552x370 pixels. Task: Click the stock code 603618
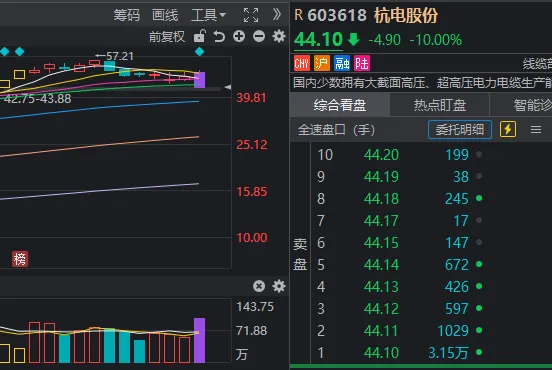337,15
